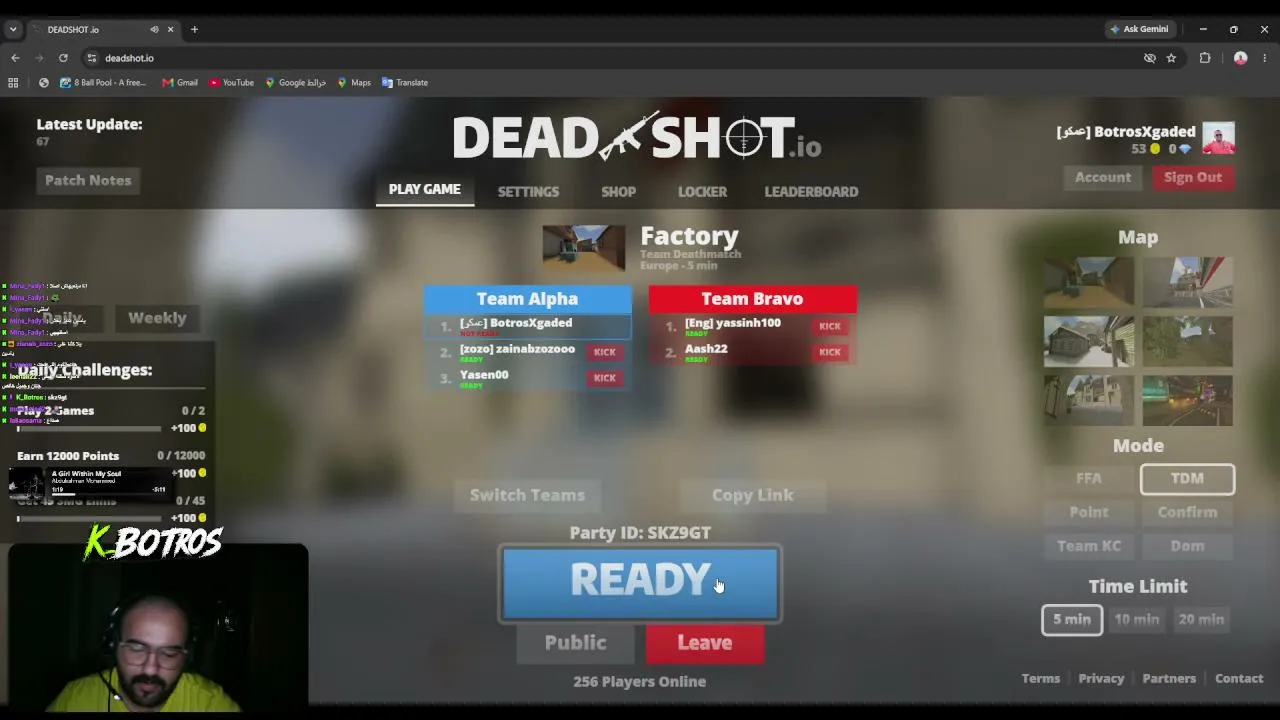Viewport: 1280px width, 720px height.
Task: Click the Party ID: SKZ9GT text
Action: 640,533
